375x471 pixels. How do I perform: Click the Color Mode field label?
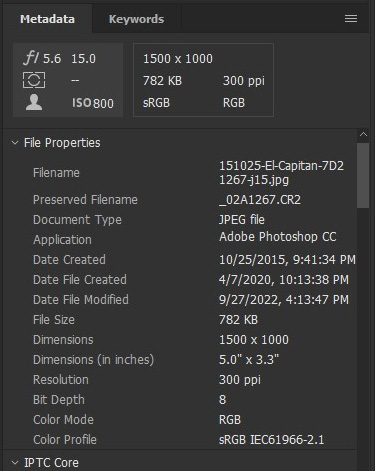(63, 420)
